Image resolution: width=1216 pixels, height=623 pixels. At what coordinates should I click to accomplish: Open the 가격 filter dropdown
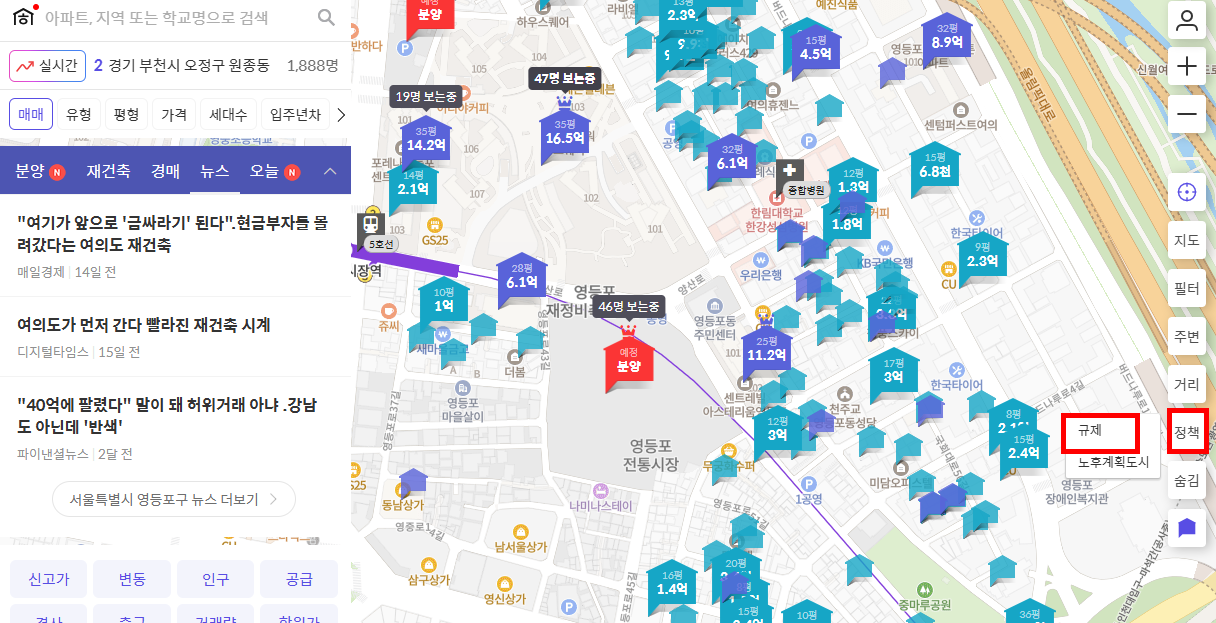[174, 114]
